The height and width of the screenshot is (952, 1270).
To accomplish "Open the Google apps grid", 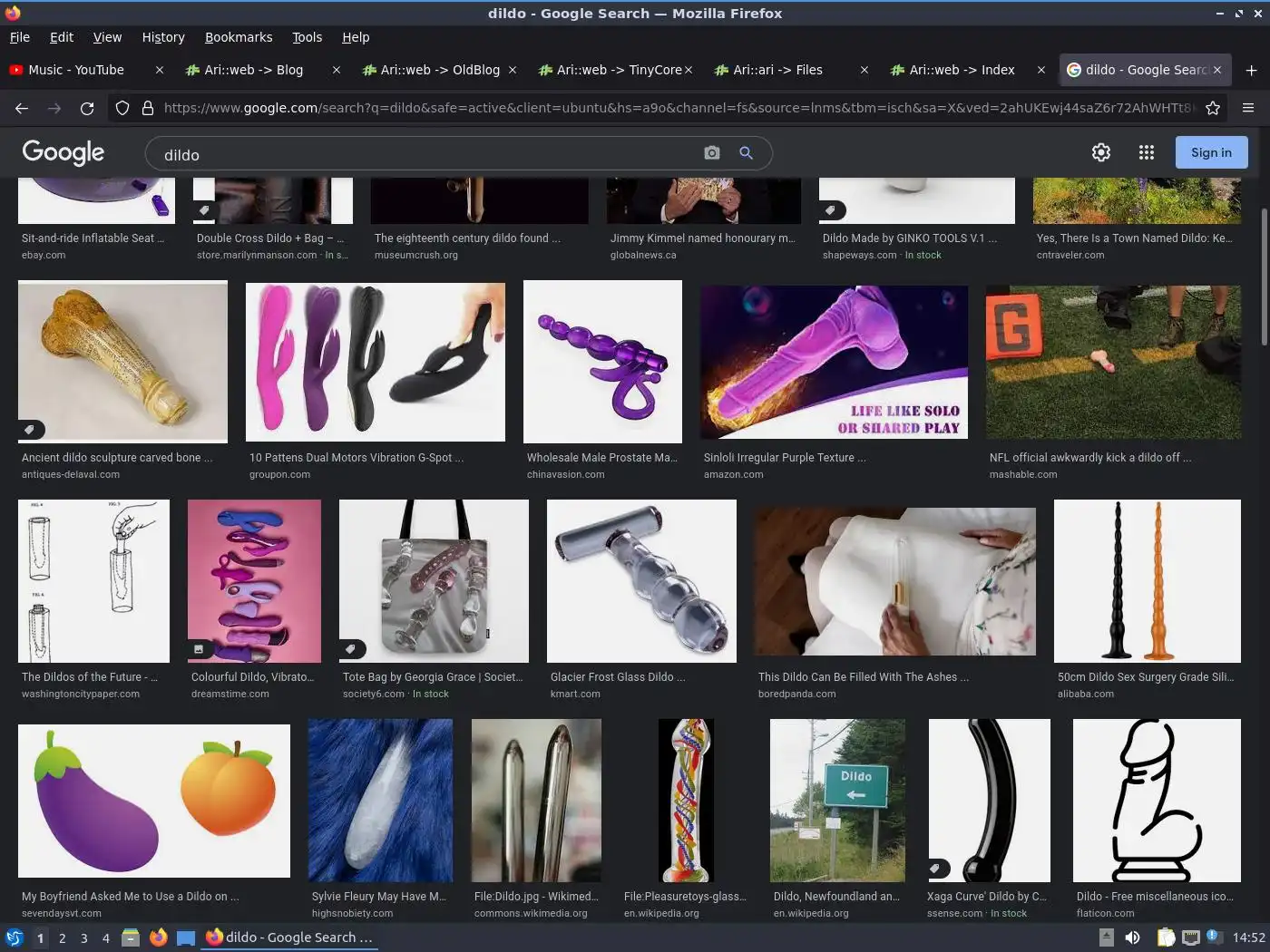I will 1147,152.
